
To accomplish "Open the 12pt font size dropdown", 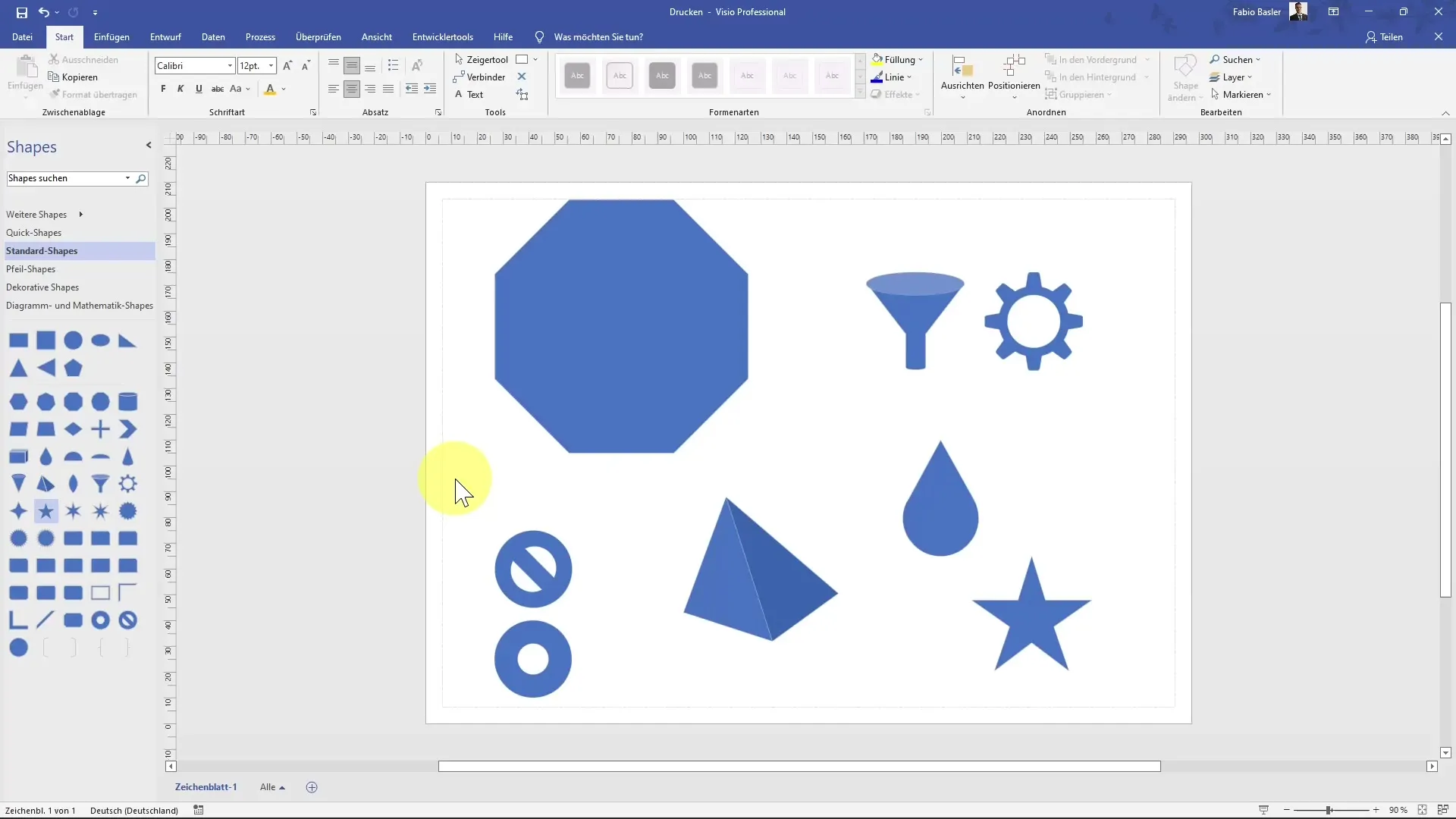I will (271, 66).
